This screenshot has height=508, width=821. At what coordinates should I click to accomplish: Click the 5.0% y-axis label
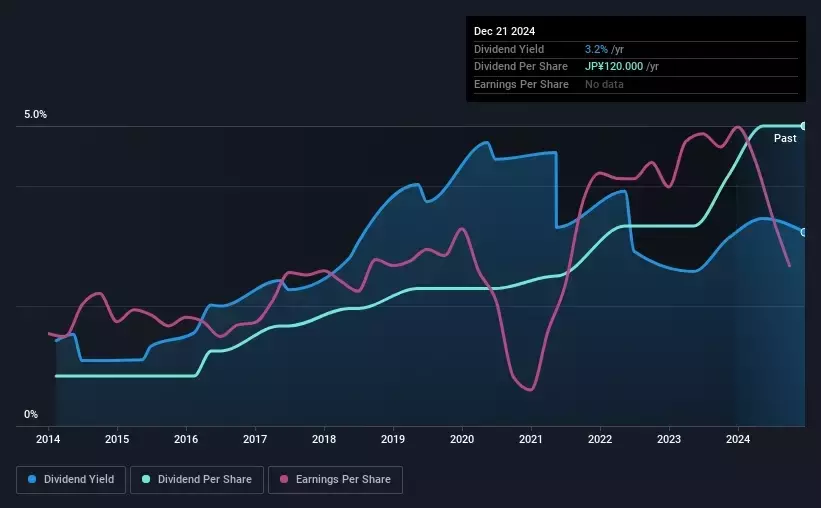tap(35, 114)
